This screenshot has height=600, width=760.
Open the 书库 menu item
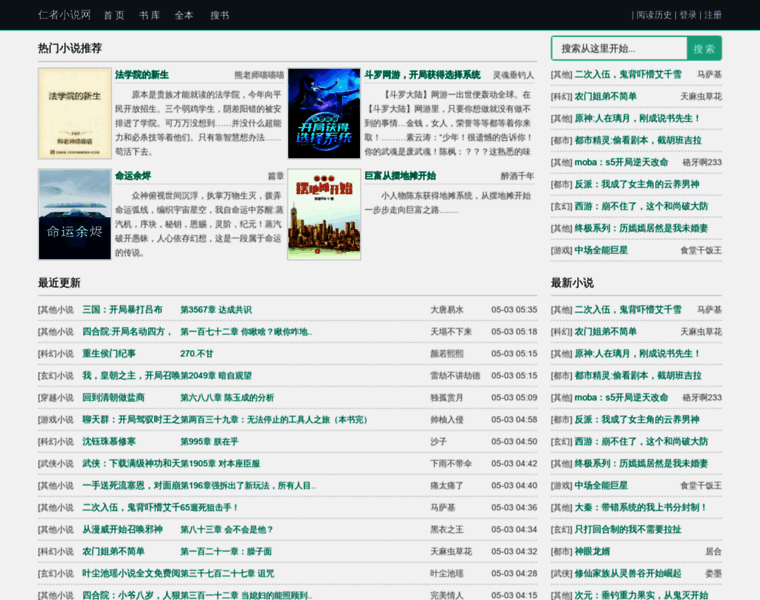(149, 15)
